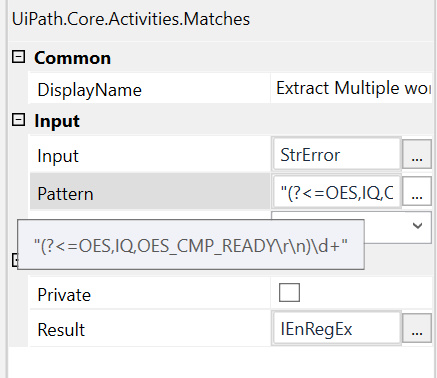Click the Input category header text
The image size is (437, 378).
click(x=57, y=121)
